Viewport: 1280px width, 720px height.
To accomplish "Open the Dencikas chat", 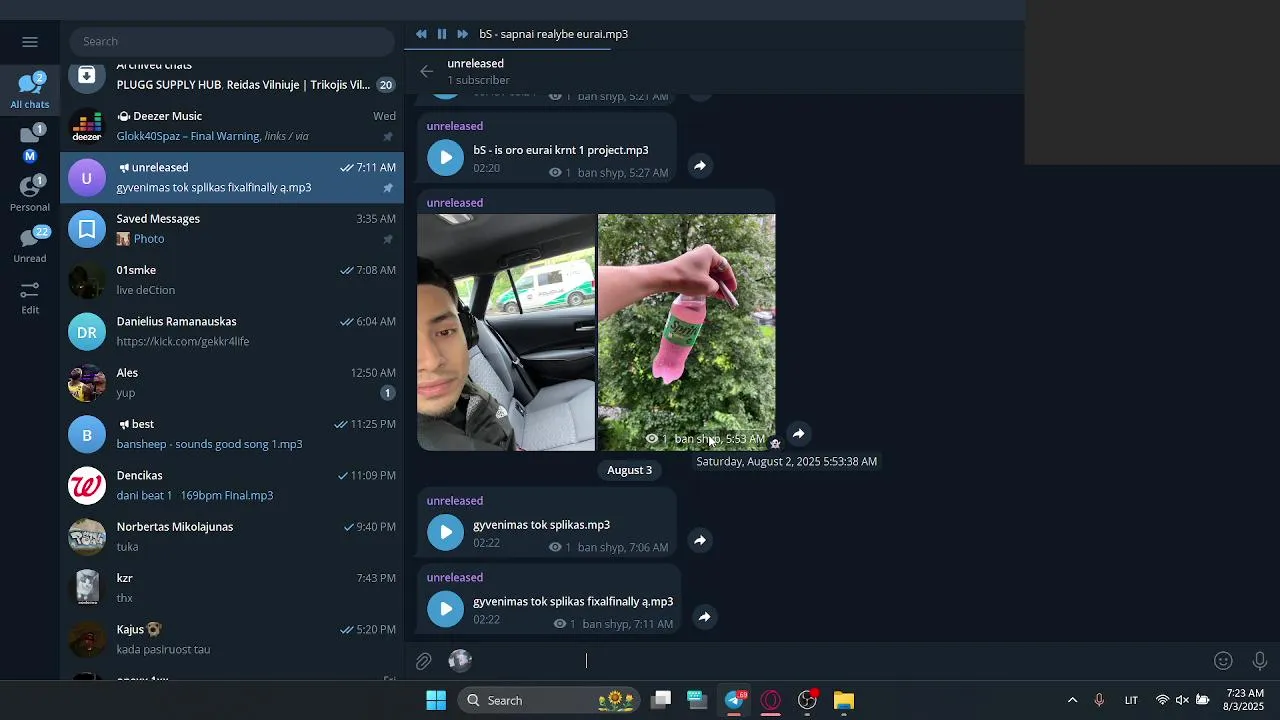I will (x=232, y=486).
